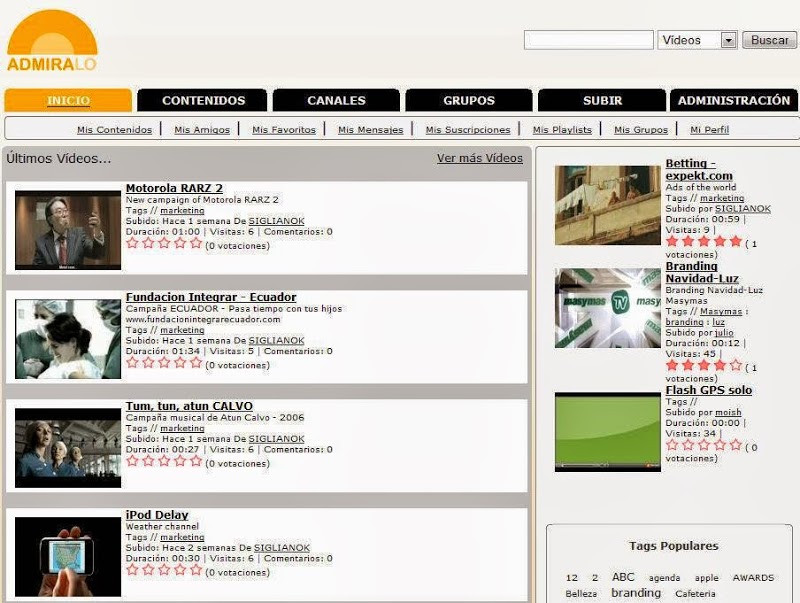Open iPod Delay title link
Viewport: 800px width, 603px height.
(157, 515)
